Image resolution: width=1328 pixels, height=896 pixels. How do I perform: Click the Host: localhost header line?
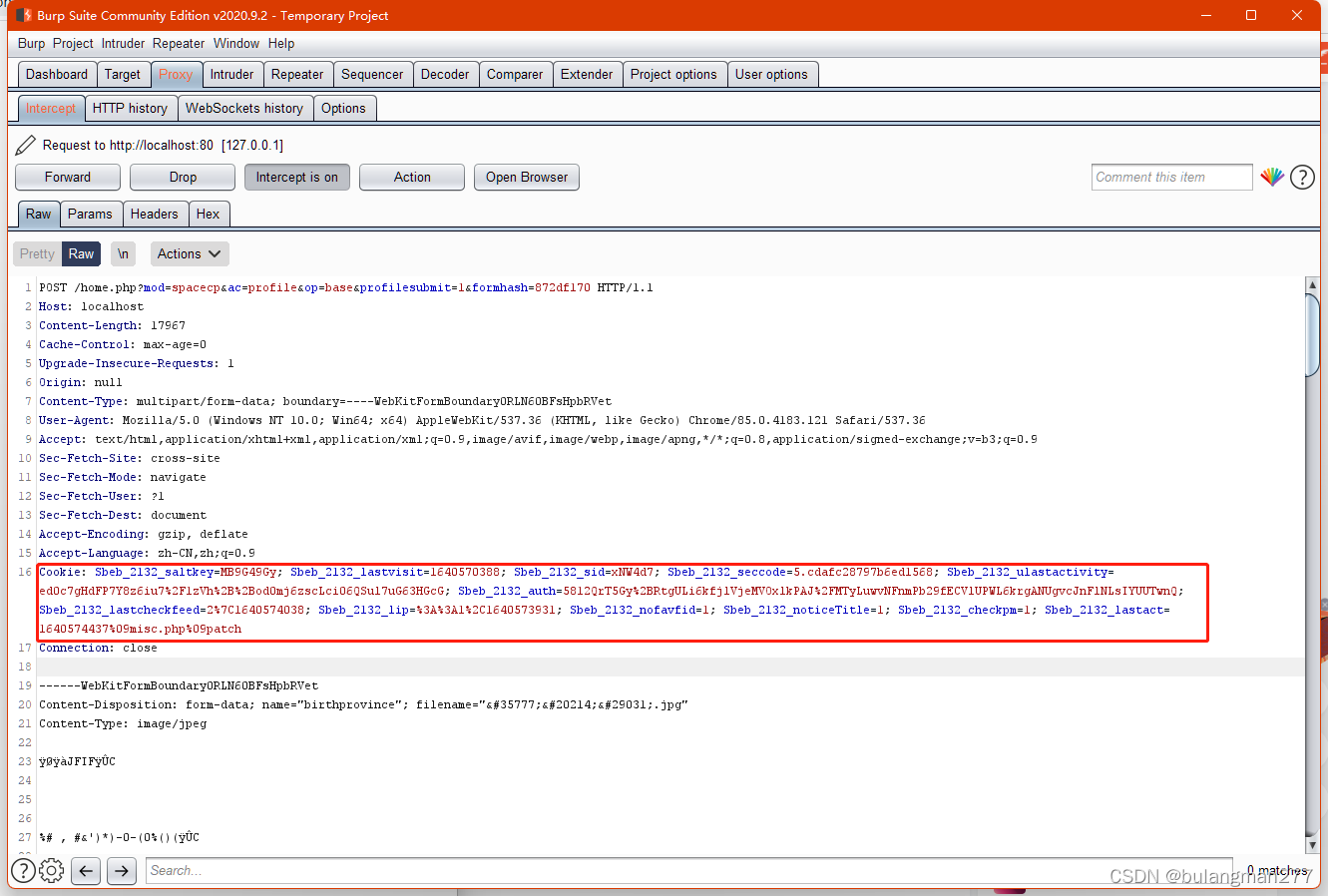[x=91, y=306]
